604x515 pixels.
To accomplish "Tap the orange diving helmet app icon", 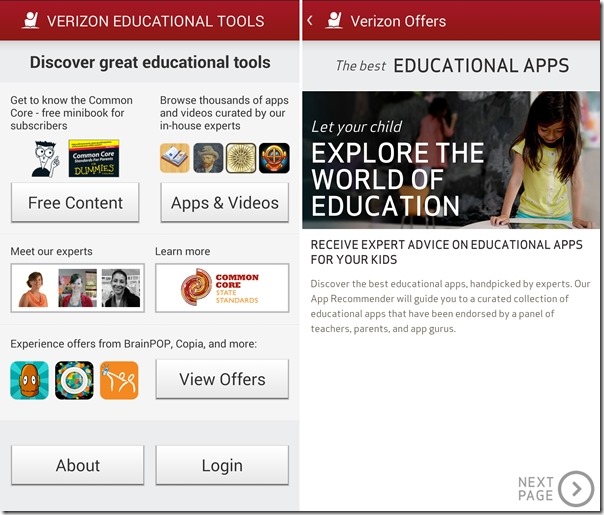I will pos(274,158).
